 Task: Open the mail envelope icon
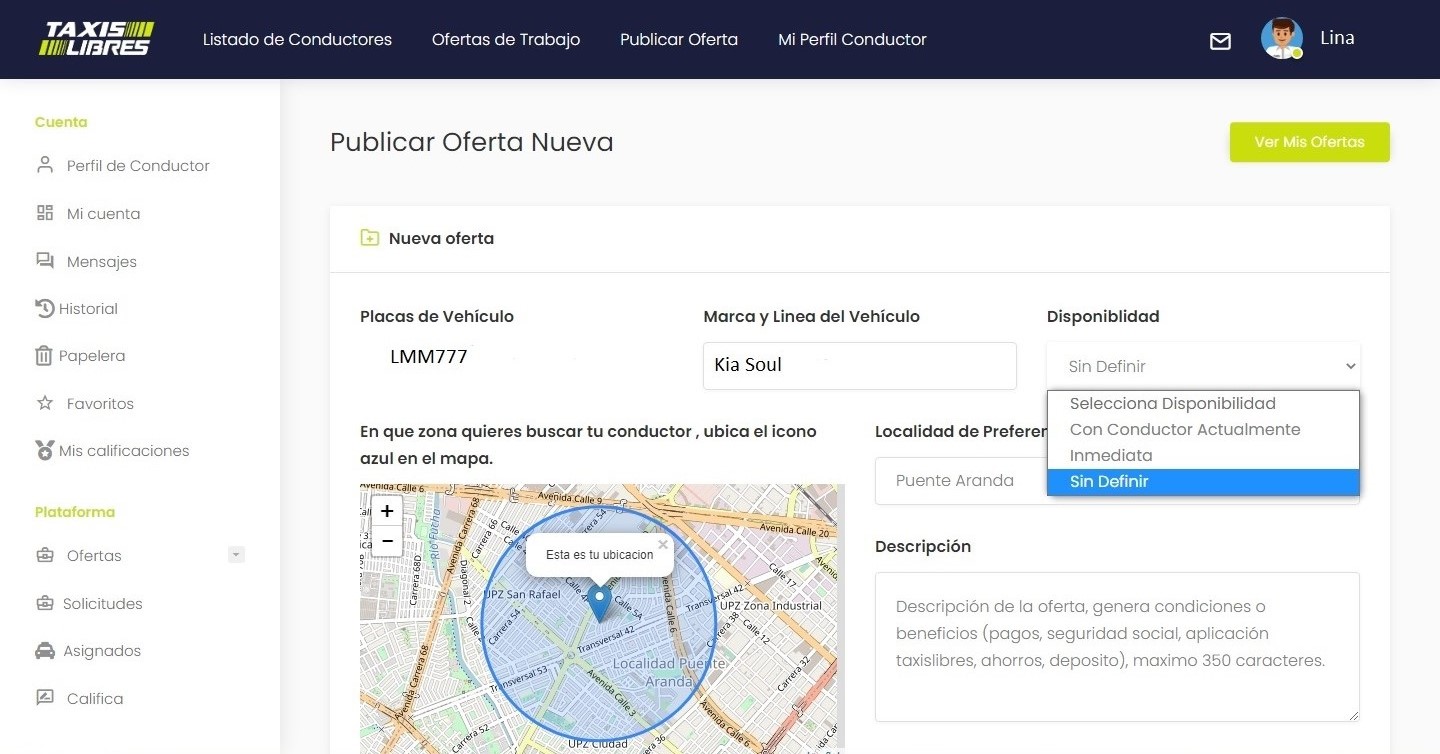pyautogui.click(x=1220, y=41)
